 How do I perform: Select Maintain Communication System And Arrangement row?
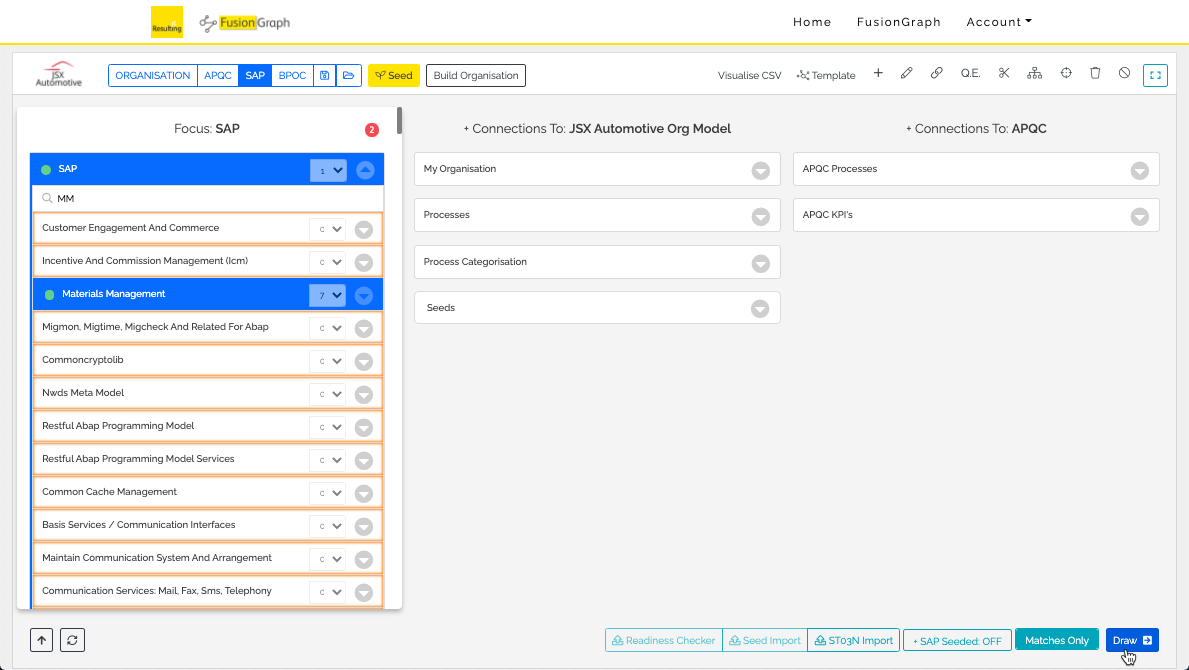click(x=208, y=559)
